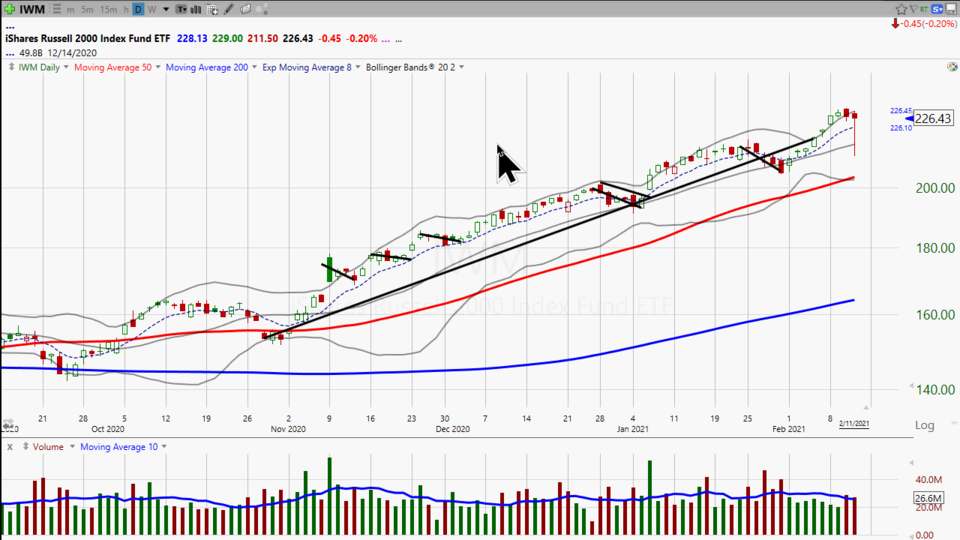Click the iShares Russell 2000 Index Fund ETF name
This screenshot has height=540, width=960.
(x=88, y=38)
